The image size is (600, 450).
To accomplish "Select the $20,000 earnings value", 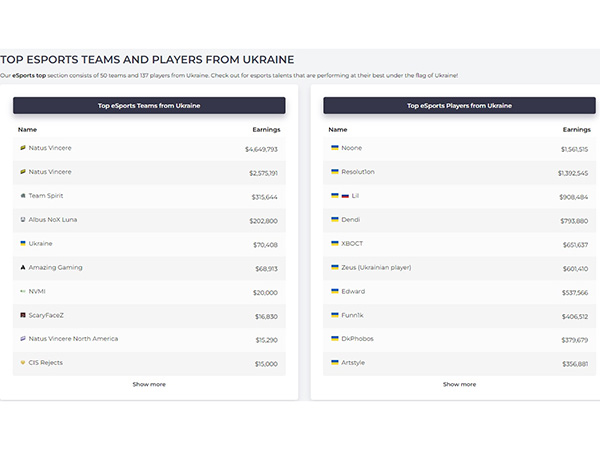I will click(265, 293).
